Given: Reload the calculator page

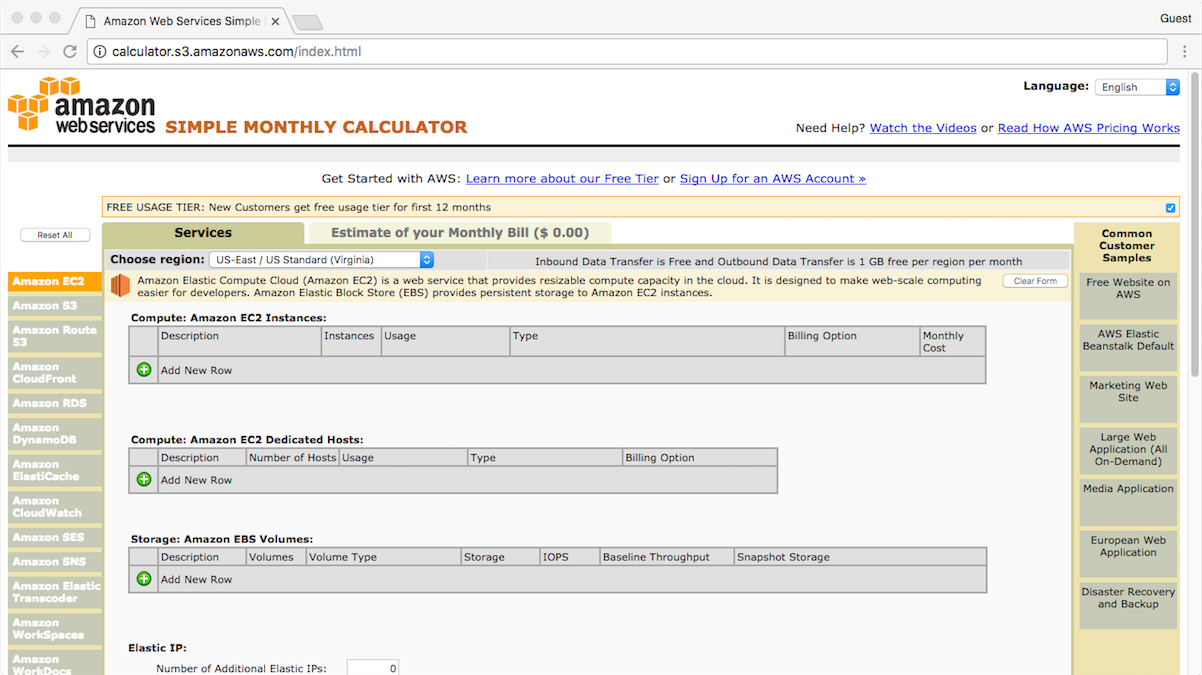Looking at the screenshot, I should tap(70, 51).
